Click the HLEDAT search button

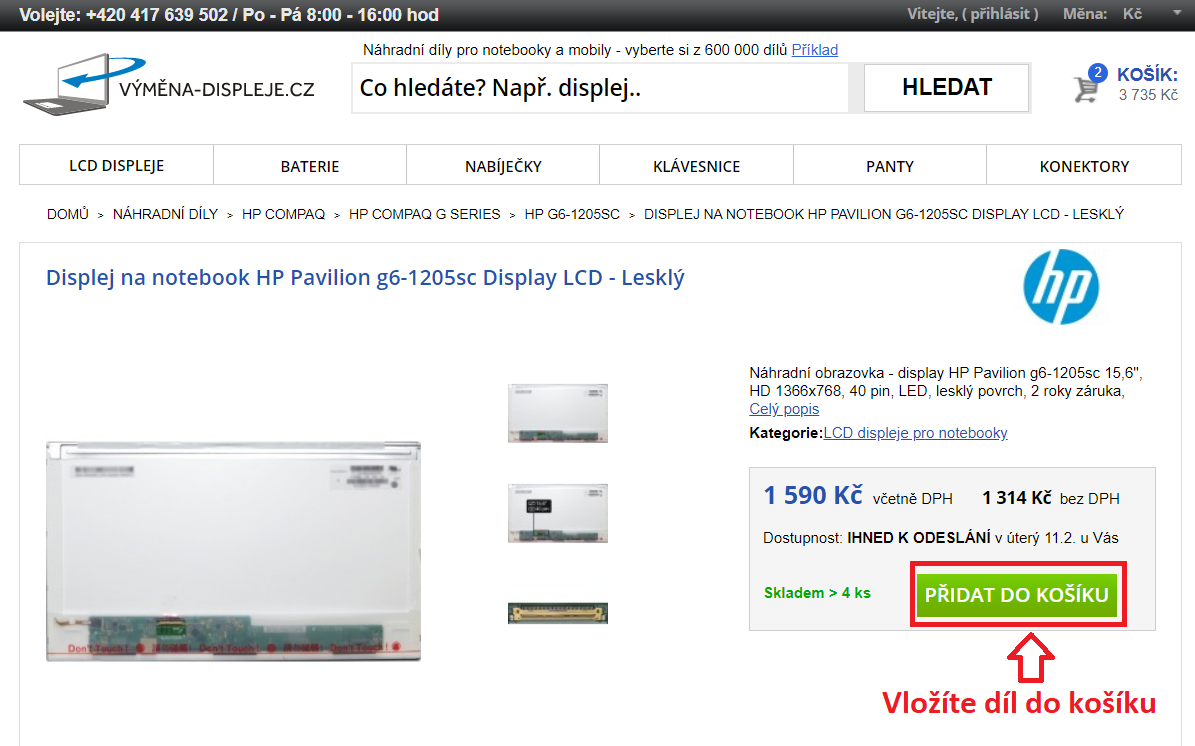click(x=947, y=88)
